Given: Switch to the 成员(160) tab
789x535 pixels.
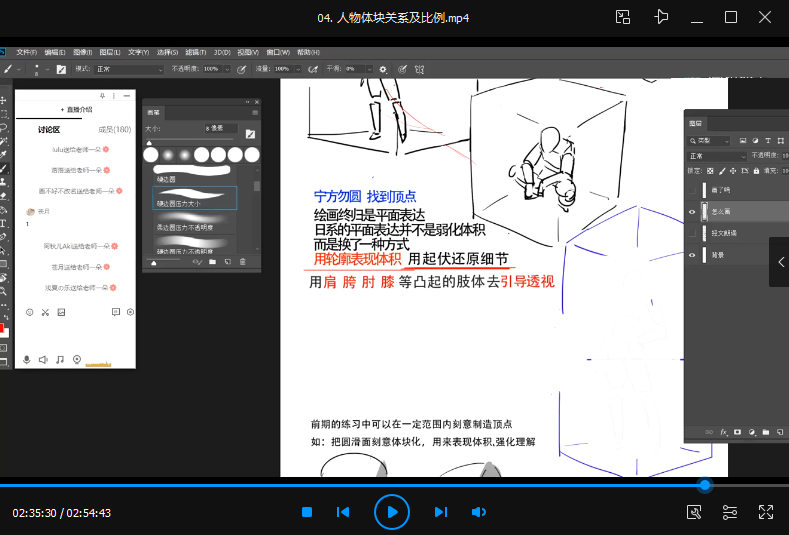Looking at the screenshot, I should tap(114, 129).
